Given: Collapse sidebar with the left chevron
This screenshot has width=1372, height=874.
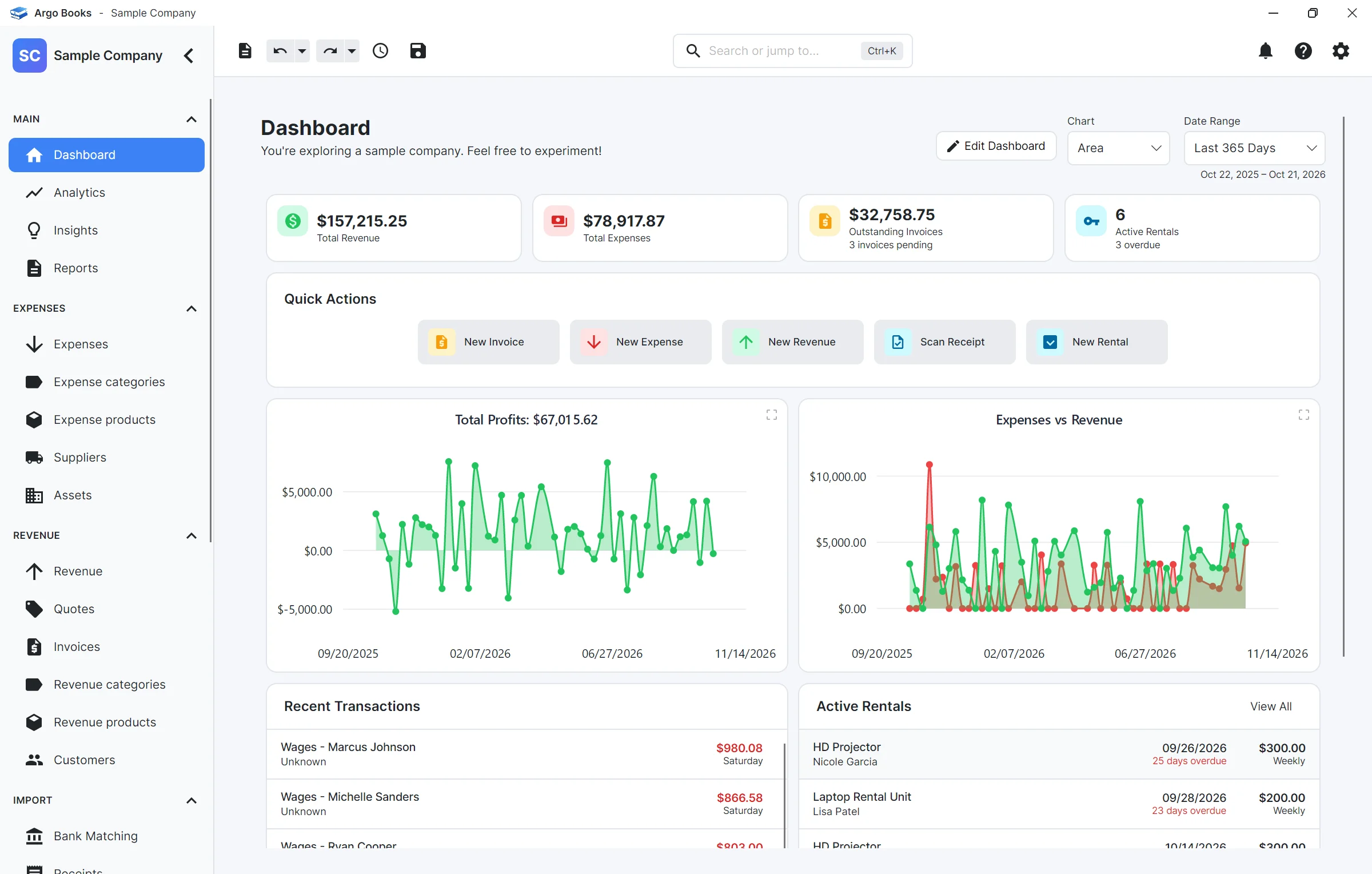Looking at the screenshot, I should click(189, 55).
